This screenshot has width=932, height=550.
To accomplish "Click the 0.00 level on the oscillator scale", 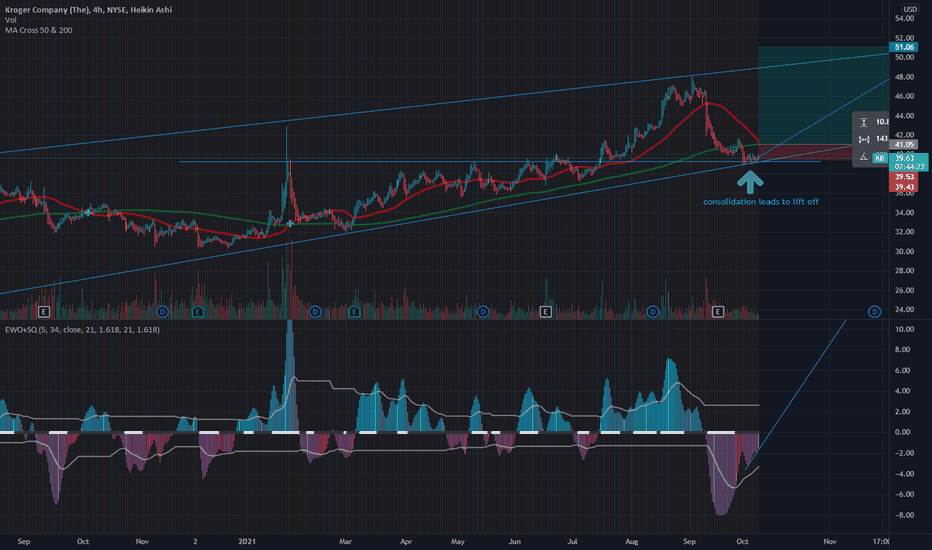I will click(904, 432).
